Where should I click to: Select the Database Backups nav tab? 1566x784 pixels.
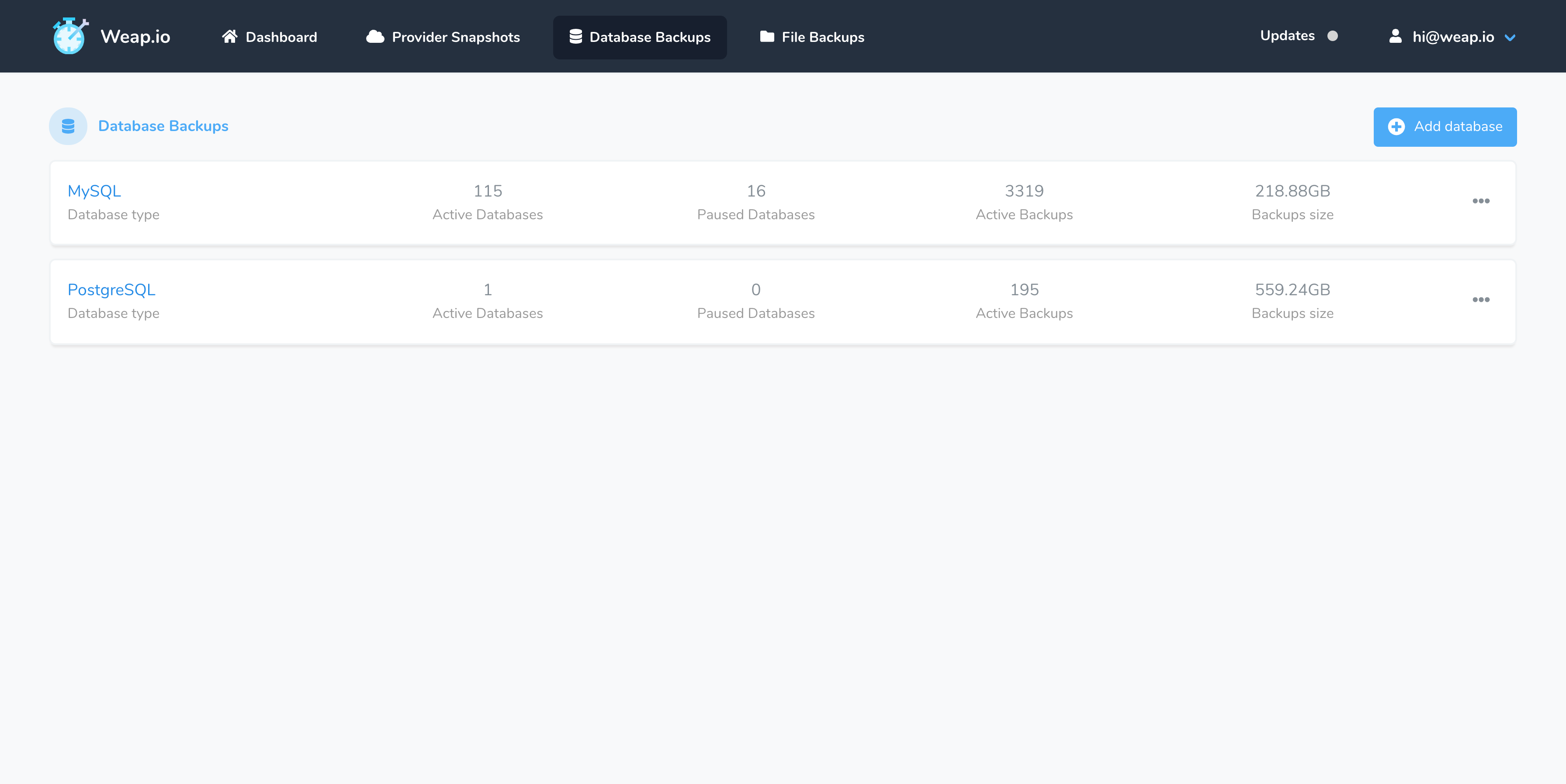coord(640,37)
